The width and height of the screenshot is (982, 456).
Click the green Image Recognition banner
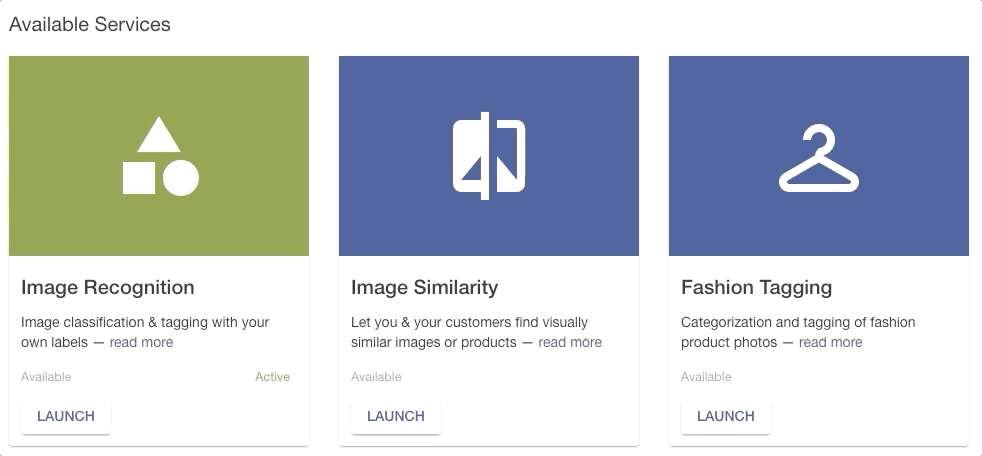159,156
